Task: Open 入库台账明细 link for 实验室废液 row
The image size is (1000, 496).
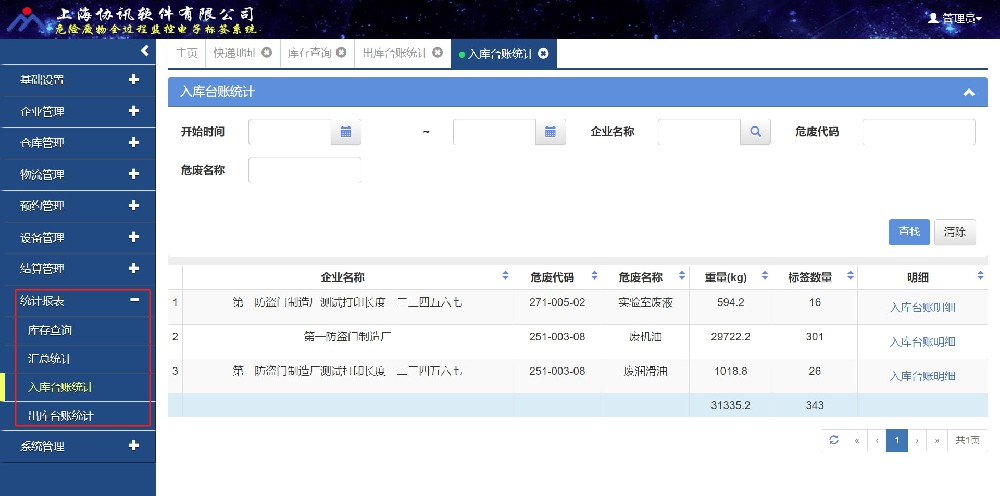Action: pyautogui.click(x=922, y=307)
